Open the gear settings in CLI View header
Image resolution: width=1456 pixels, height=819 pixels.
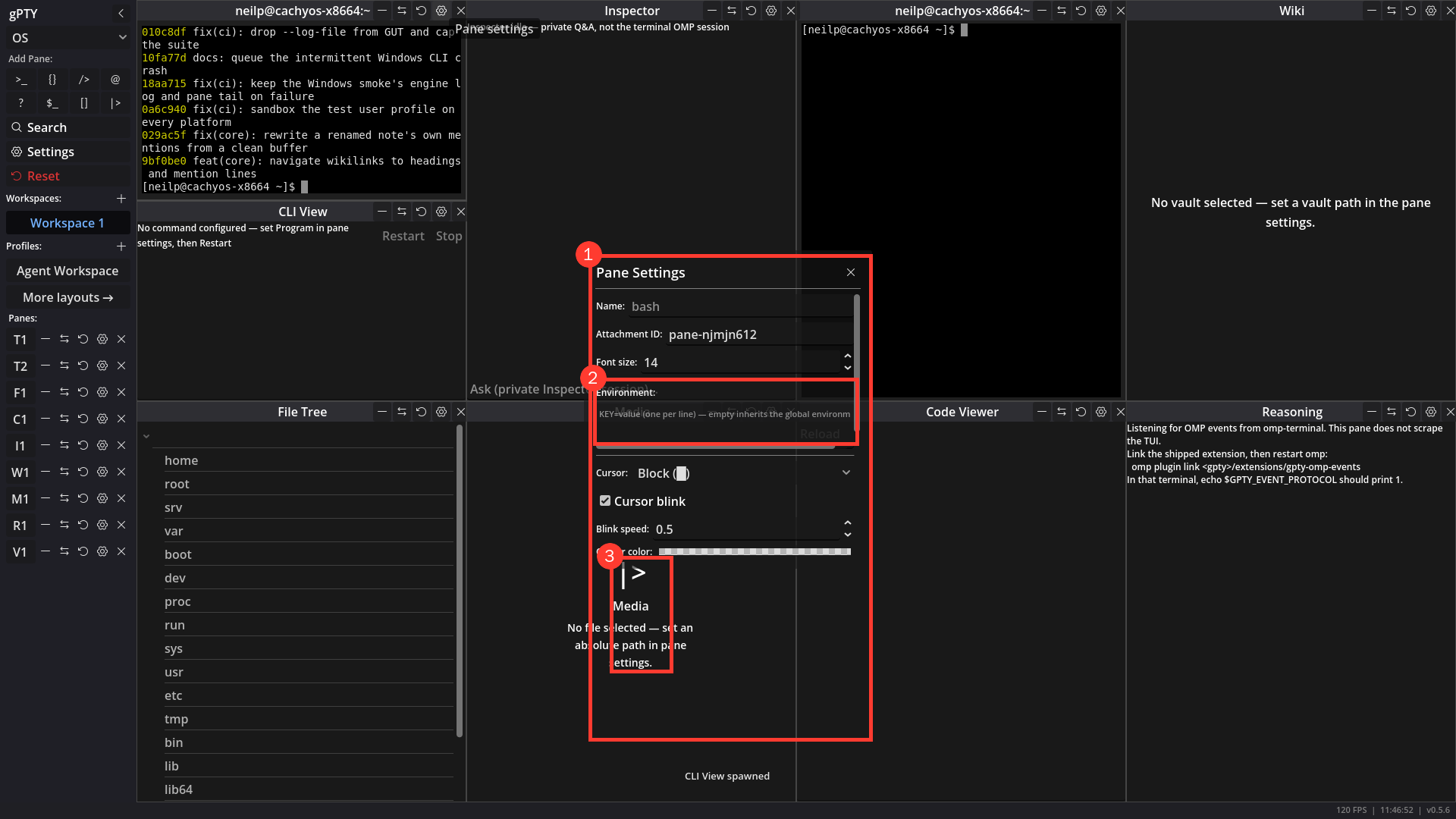click(x=441, y=212)
